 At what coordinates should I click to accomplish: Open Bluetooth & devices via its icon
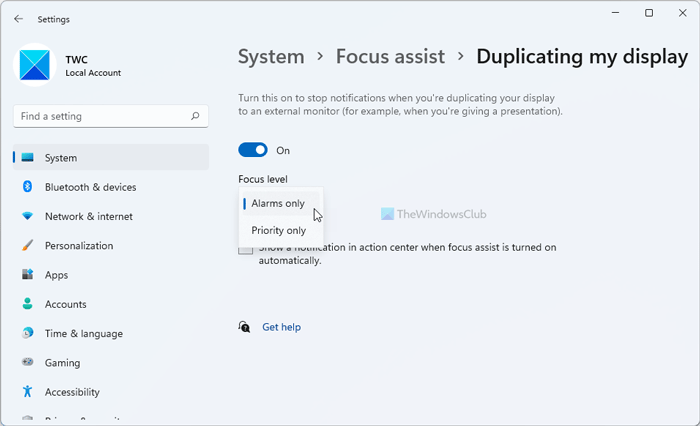(x=27, y=187)
